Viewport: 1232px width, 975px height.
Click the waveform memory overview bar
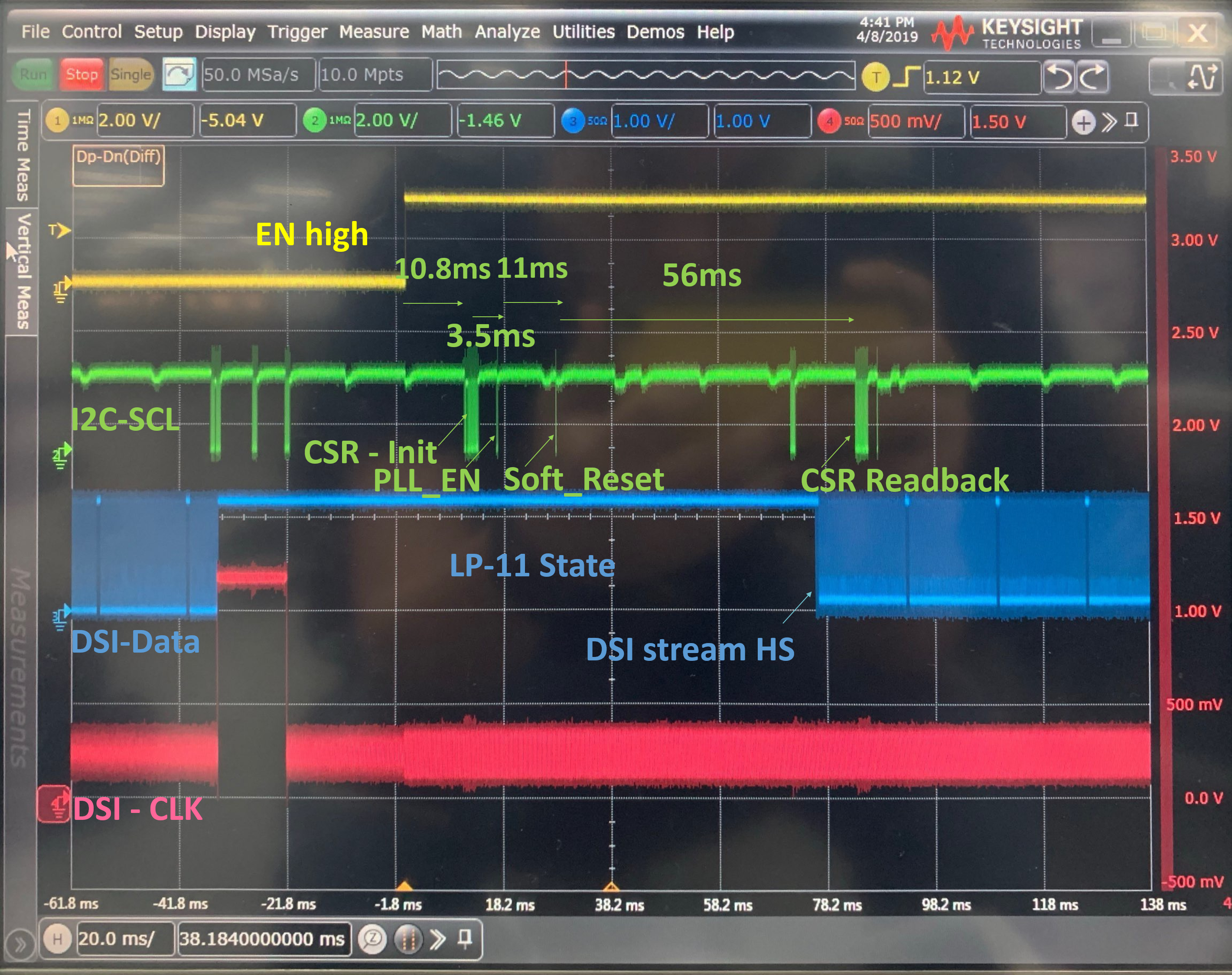point(645,75)
